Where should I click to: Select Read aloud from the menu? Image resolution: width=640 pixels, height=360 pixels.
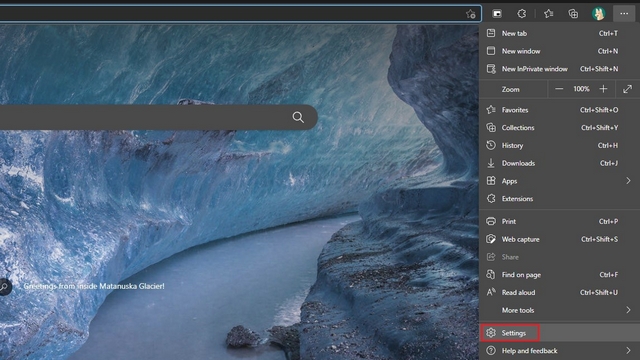559,293
